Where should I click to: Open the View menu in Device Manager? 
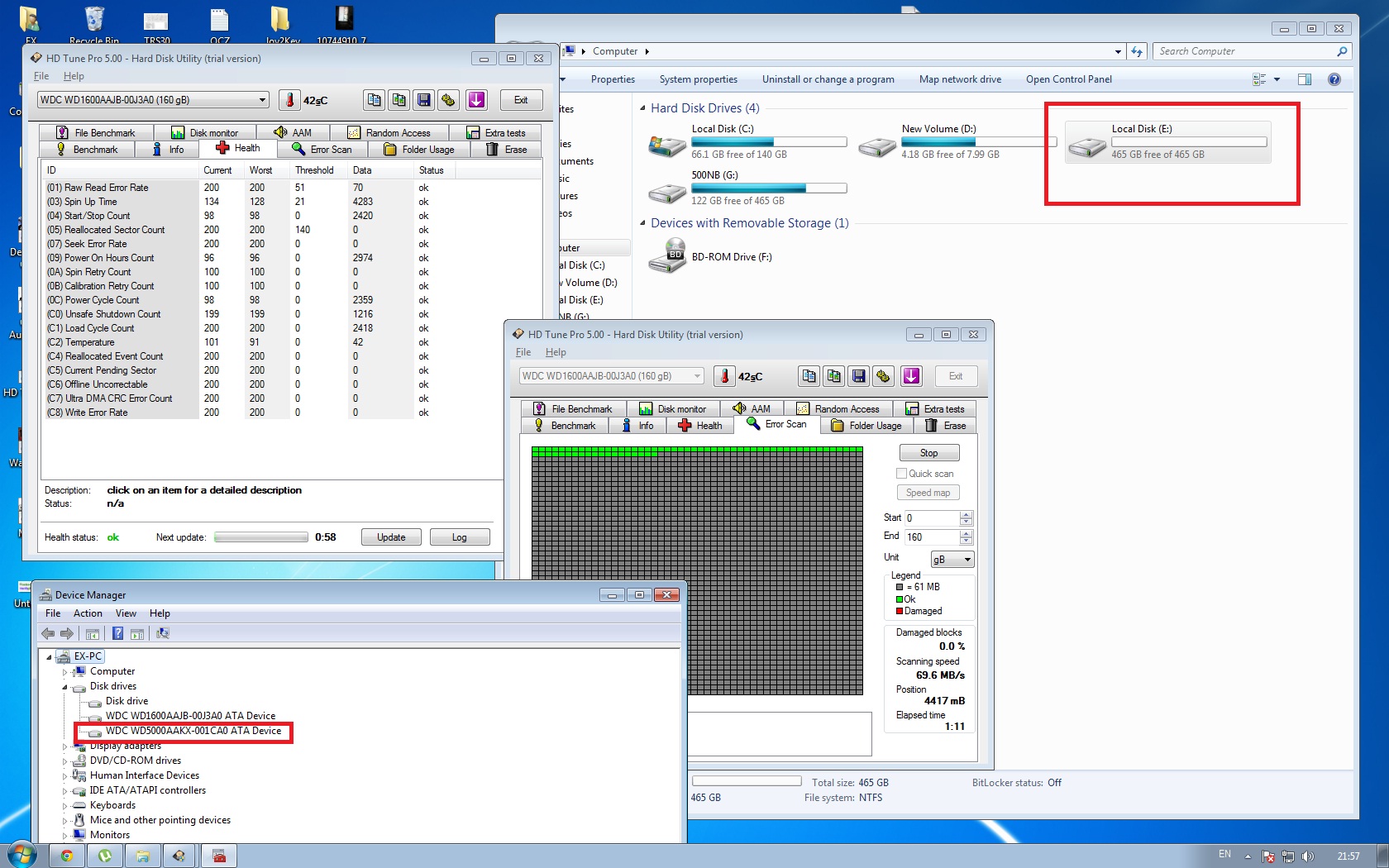[126, 613]
